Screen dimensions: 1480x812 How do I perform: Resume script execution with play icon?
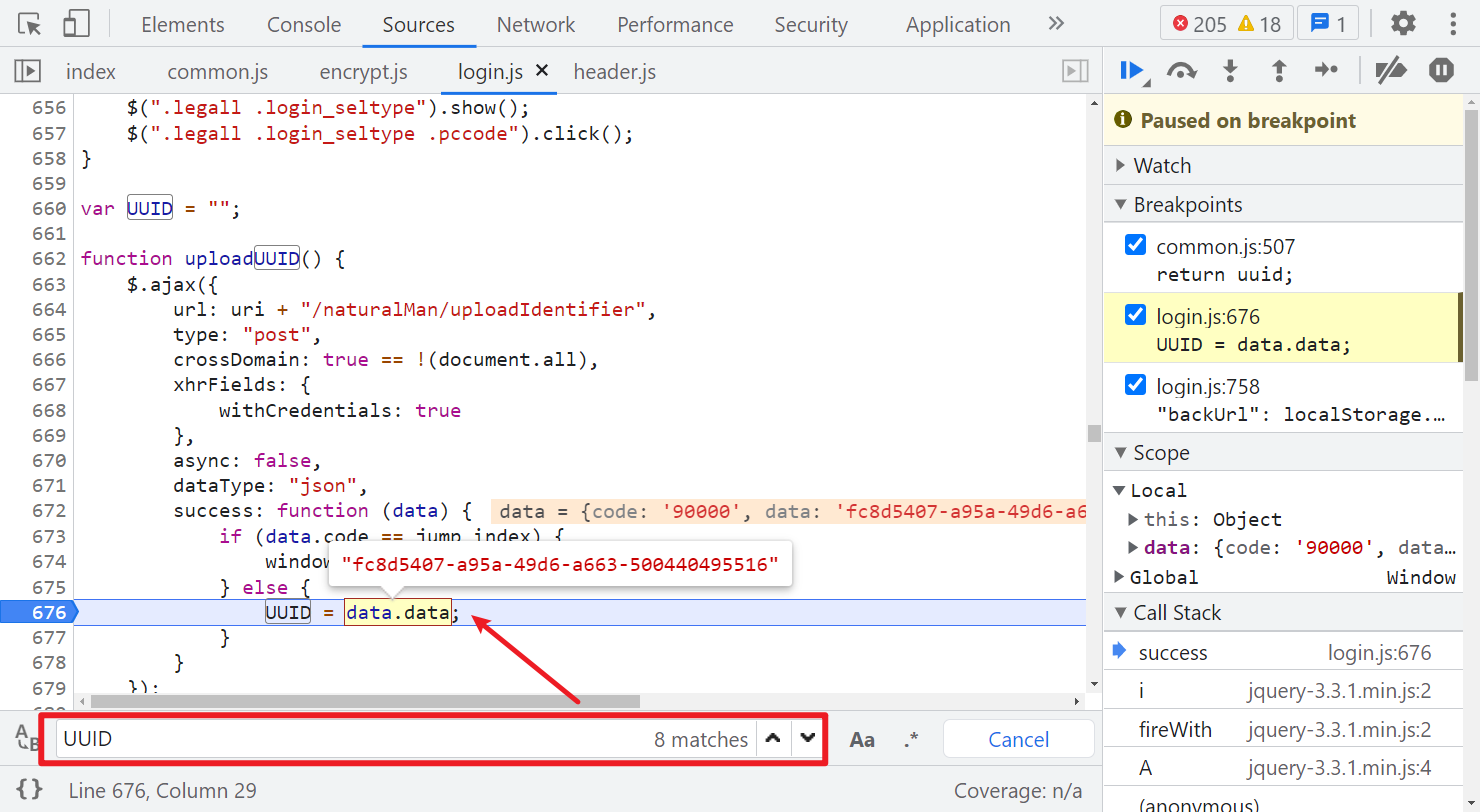point(1131,70)
